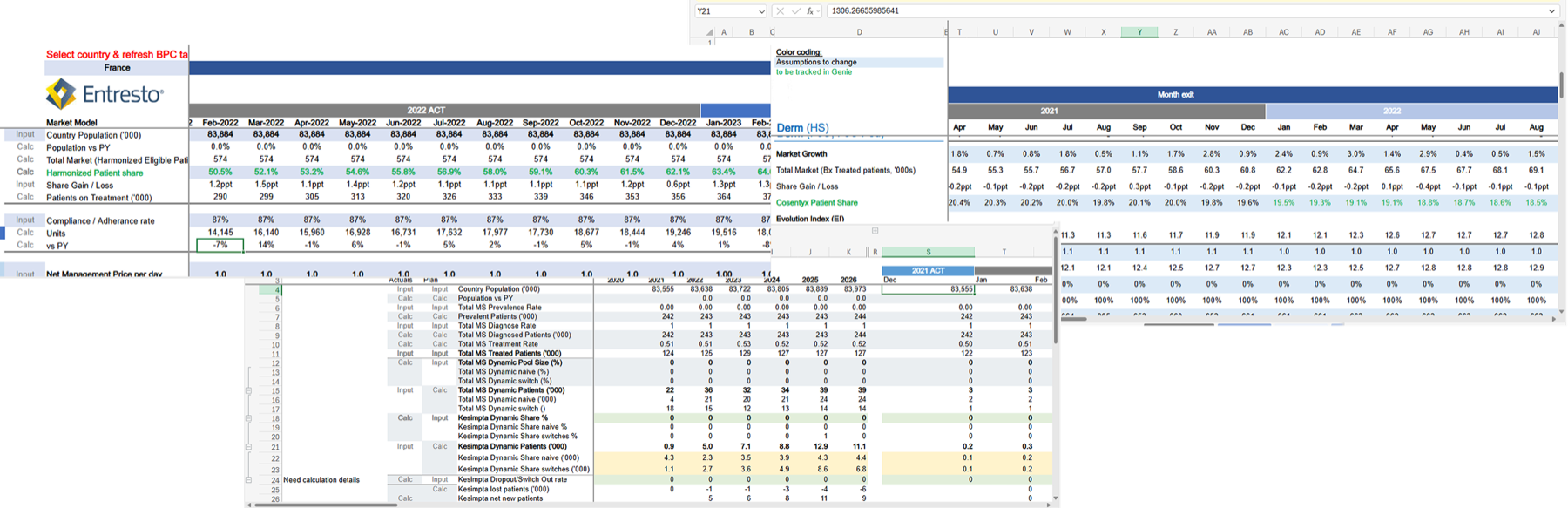Select the Compliance / Adherance rate label

point(100,220)
